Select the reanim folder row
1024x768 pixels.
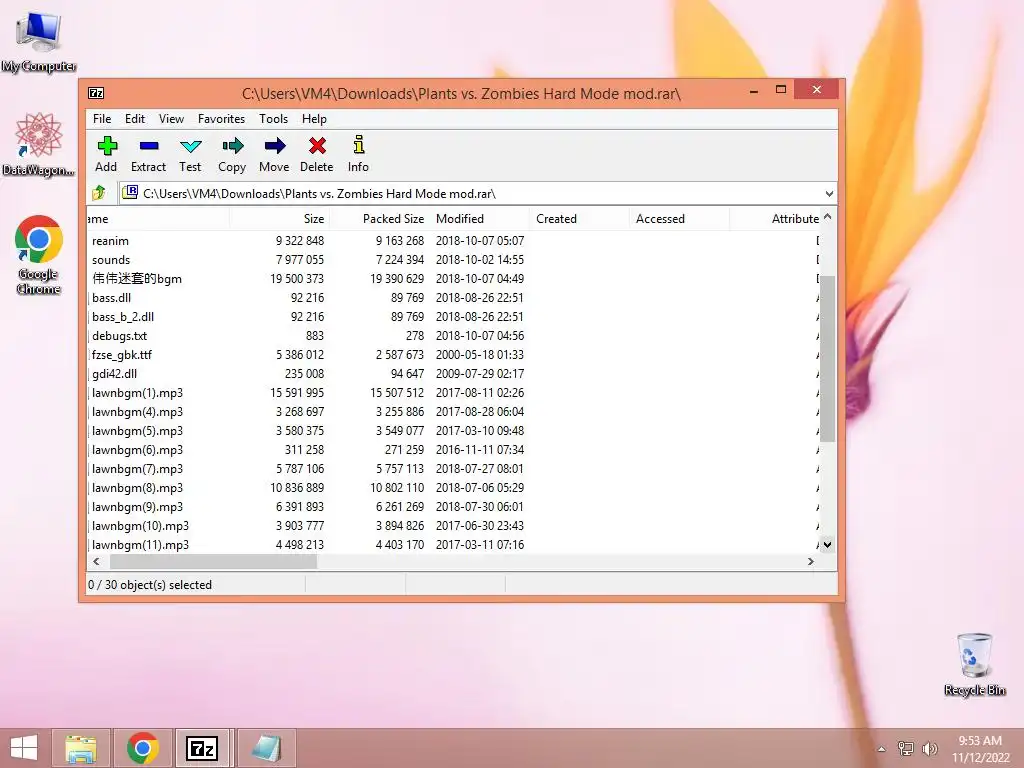[453, 241]
